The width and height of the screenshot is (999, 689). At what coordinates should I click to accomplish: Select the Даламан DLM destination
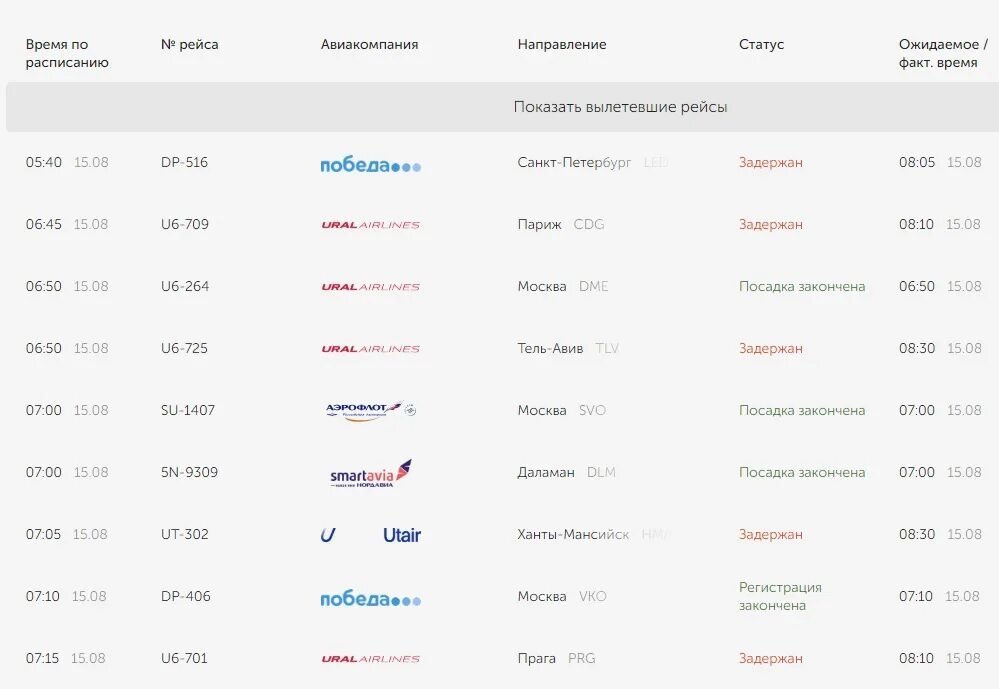click(566, 473)
